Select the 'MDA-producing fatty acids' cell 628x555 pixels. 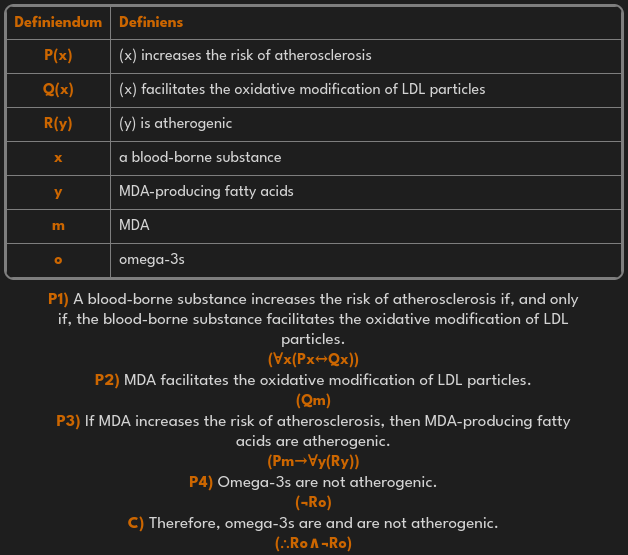click(x=206, y=191)
